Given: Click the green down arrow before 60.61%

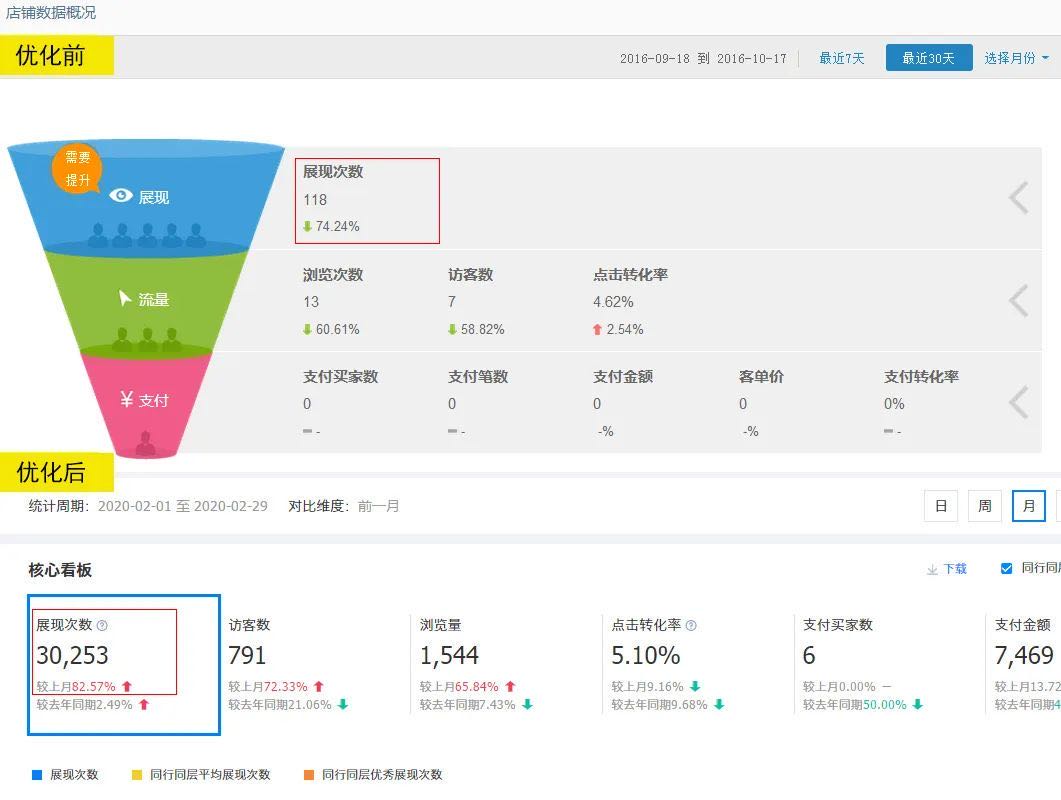Looking at the screenshot, I should [x=307, y=330].
